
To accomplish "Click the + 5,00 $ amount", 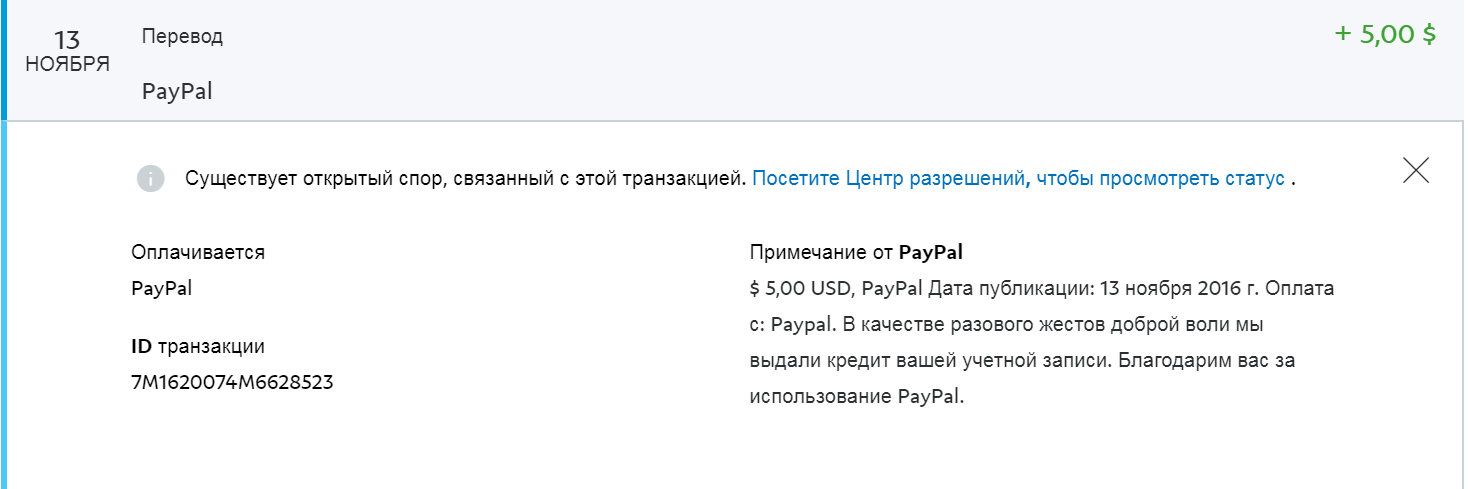I will pos(1385,35).
